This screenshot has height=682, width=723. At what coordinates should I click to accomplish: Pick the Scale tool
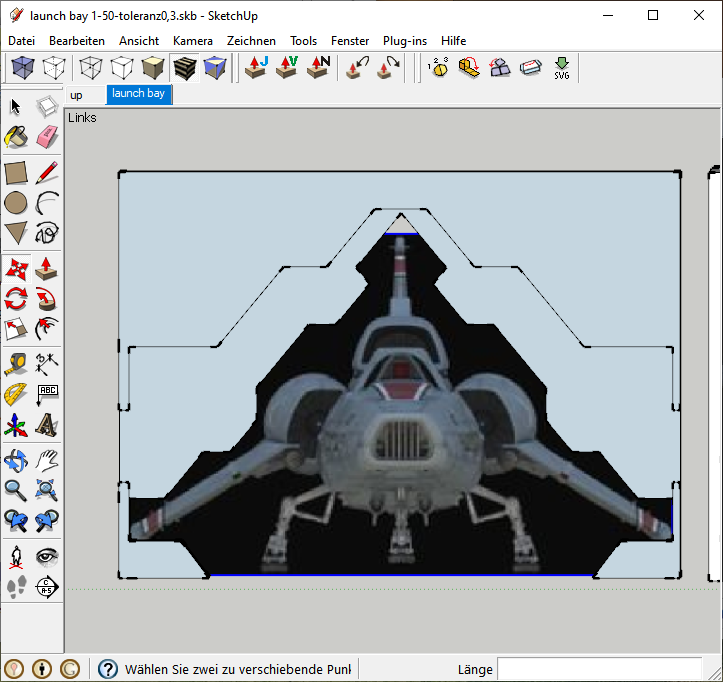pyautogui.click(x=16, y=329)
